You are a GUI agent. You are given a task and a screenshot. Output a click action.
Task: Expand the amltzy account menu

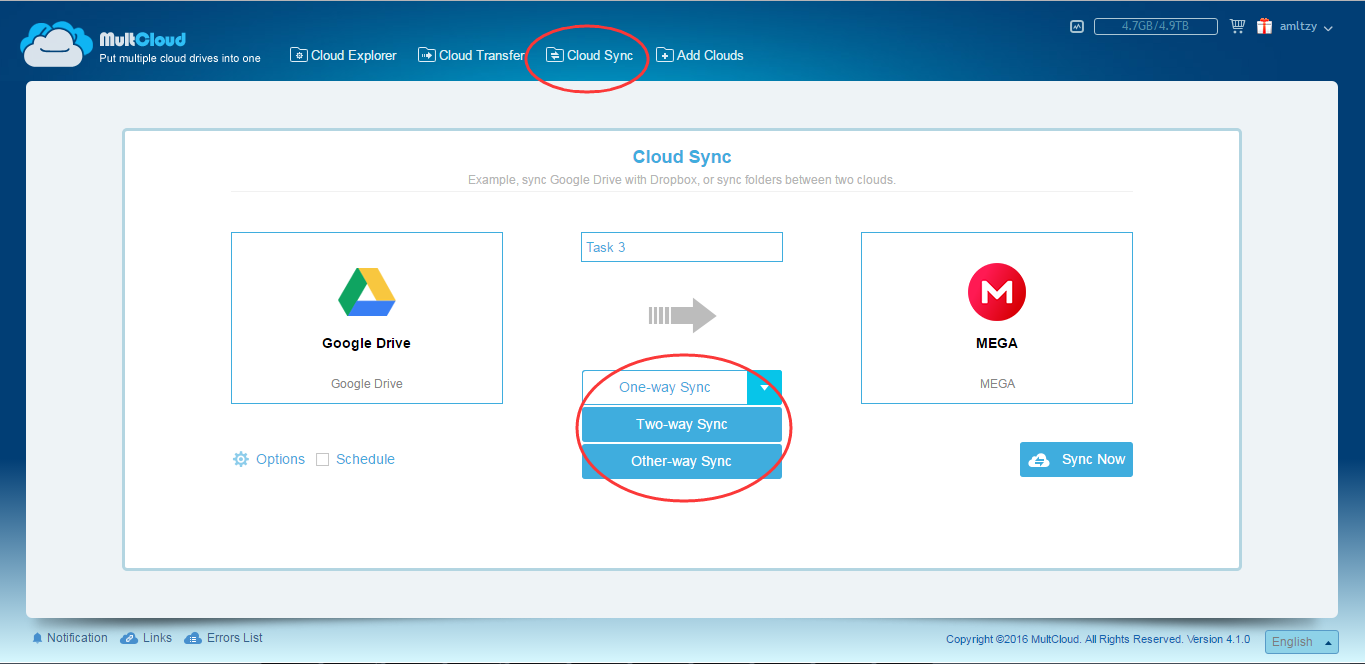[1306, 27]
